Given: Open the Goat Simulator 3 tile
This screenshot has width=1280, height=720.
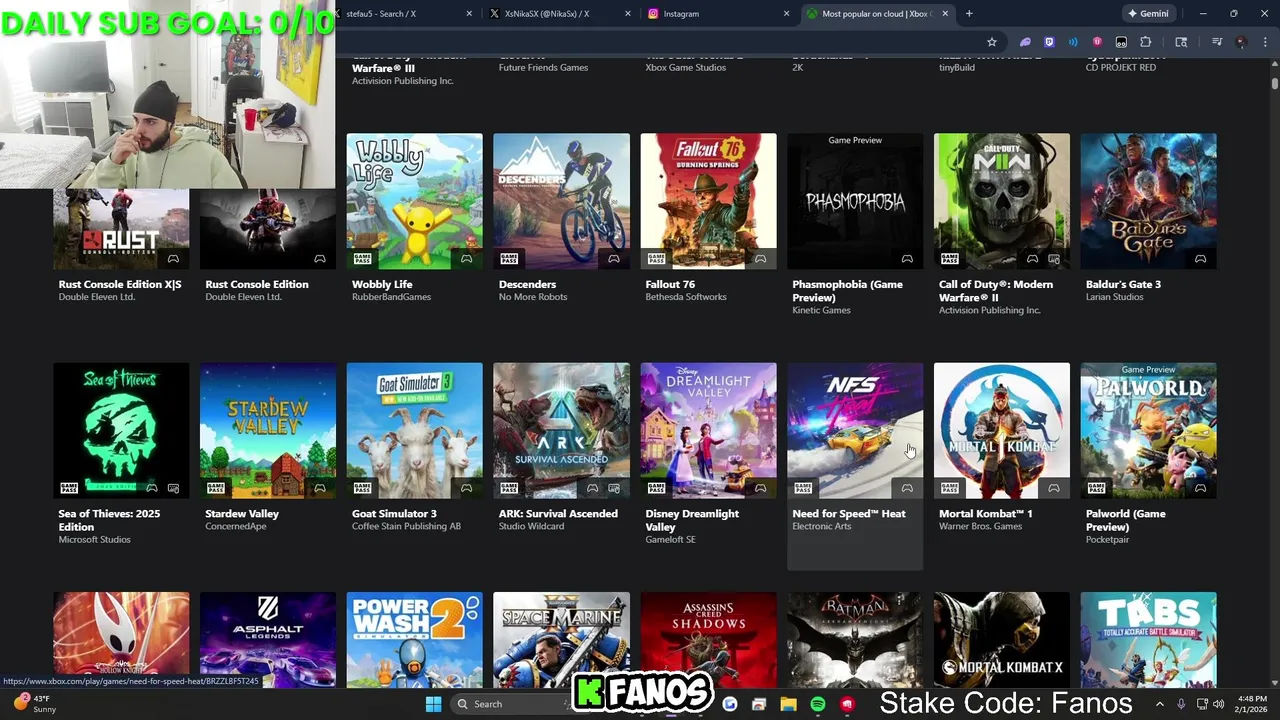Looking at the screenshot, I should (414, 430).
